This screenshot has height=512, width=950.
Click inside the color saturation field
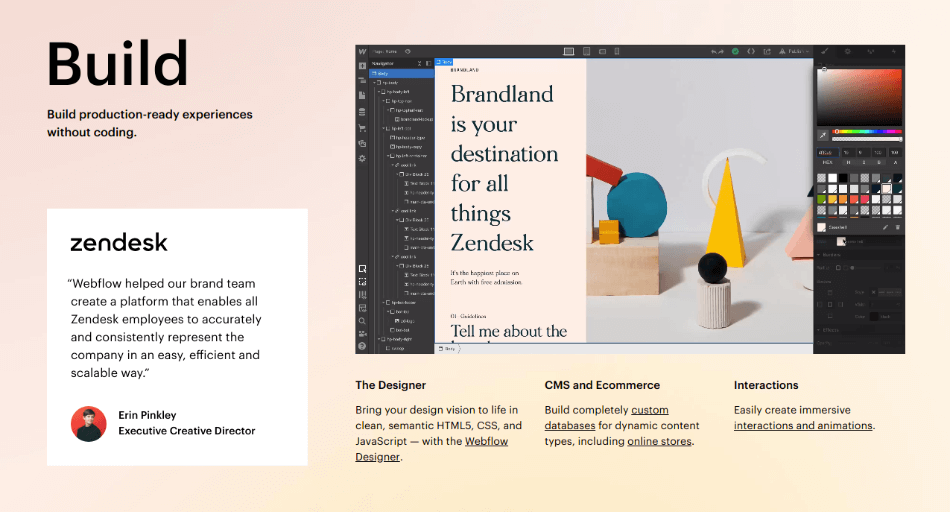click(859, 97)
